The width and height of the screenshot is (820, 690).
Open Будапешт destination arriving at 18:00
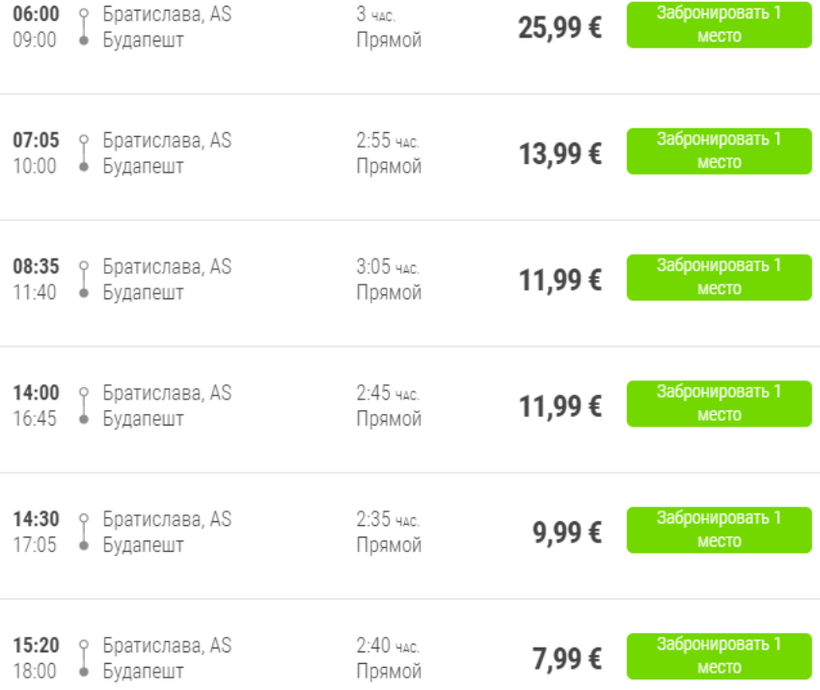[144, 671]
